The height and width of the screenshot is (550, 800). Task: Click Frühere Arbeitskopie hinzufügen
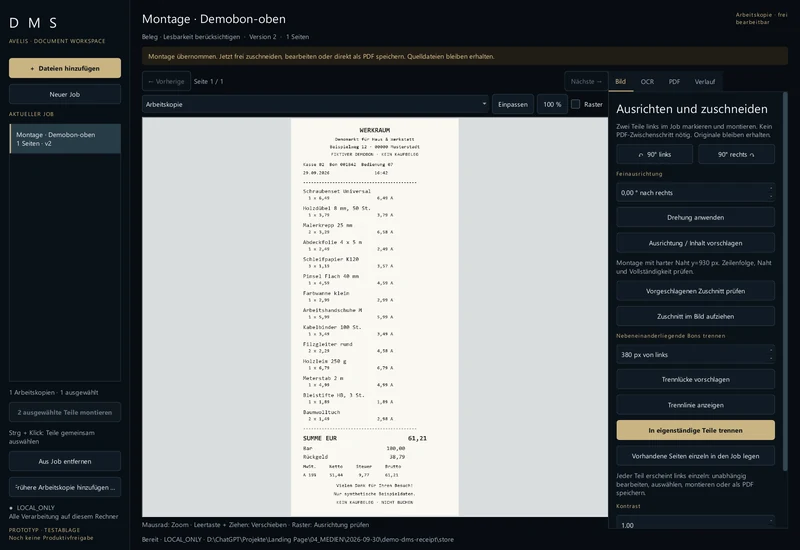[x=65, y=487]
